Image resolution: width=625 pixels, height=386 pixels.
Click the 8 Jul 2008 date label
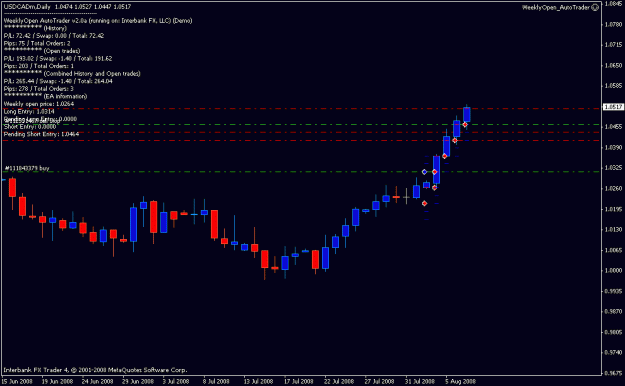[216, 382]
